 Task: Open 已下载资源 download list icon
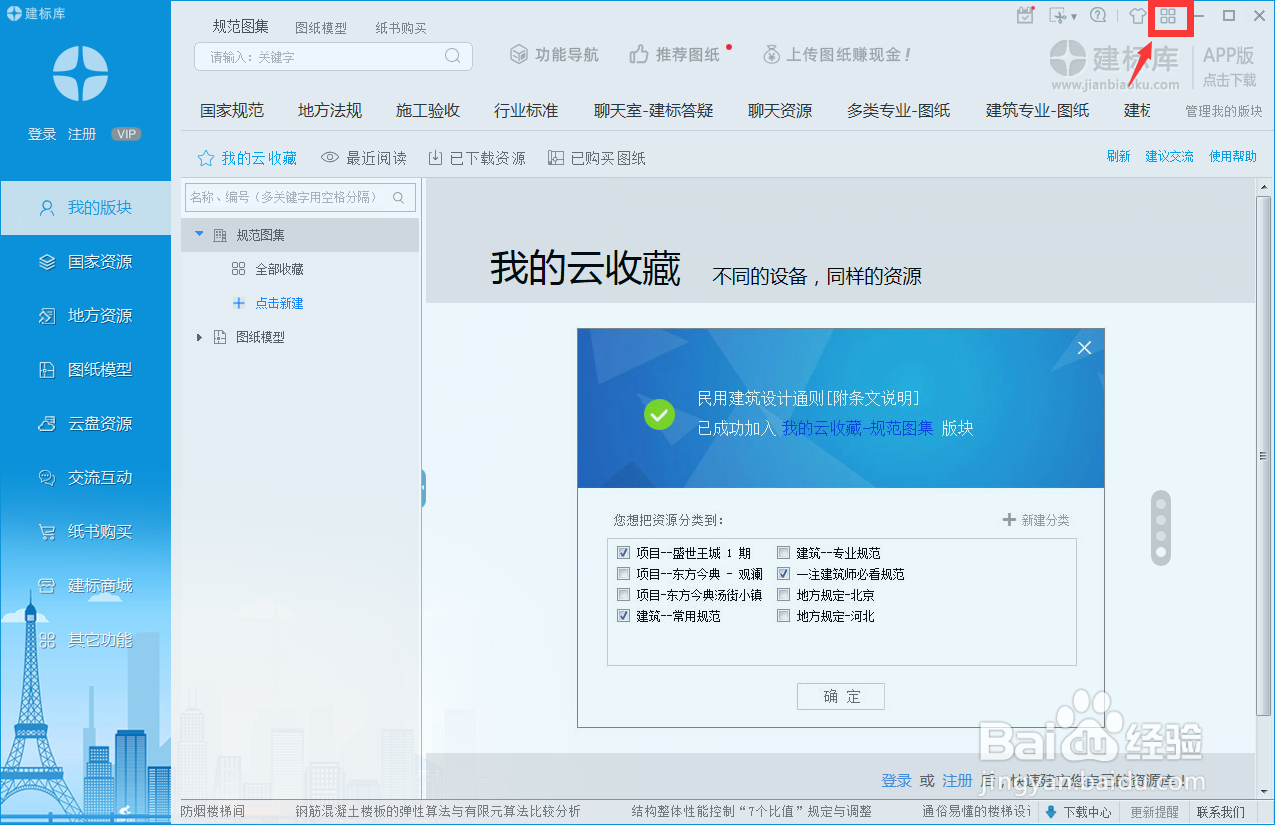(476, 157)
